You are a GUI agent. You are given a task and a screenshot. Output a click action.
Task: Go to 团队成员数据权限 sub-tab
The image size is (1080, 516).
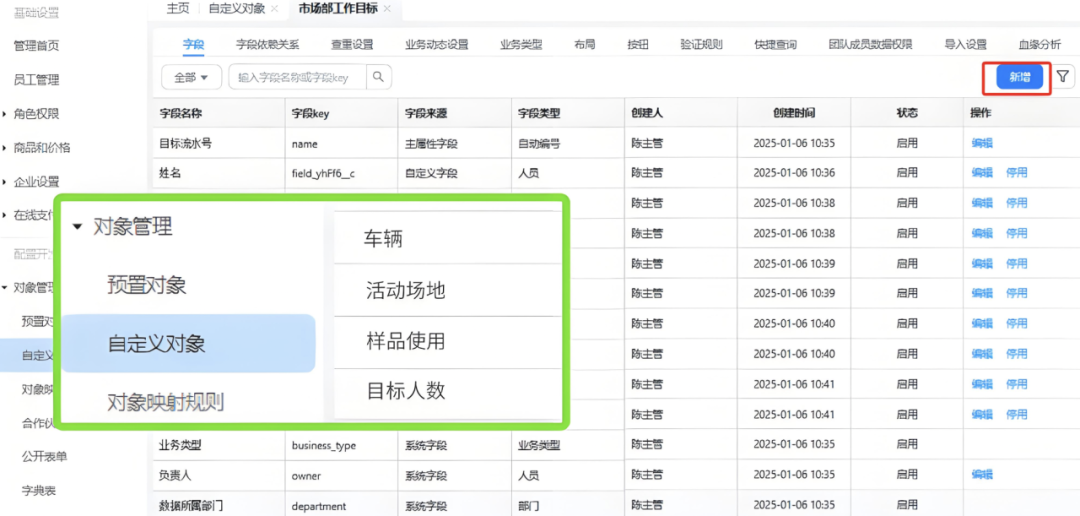tap(871, 45)
